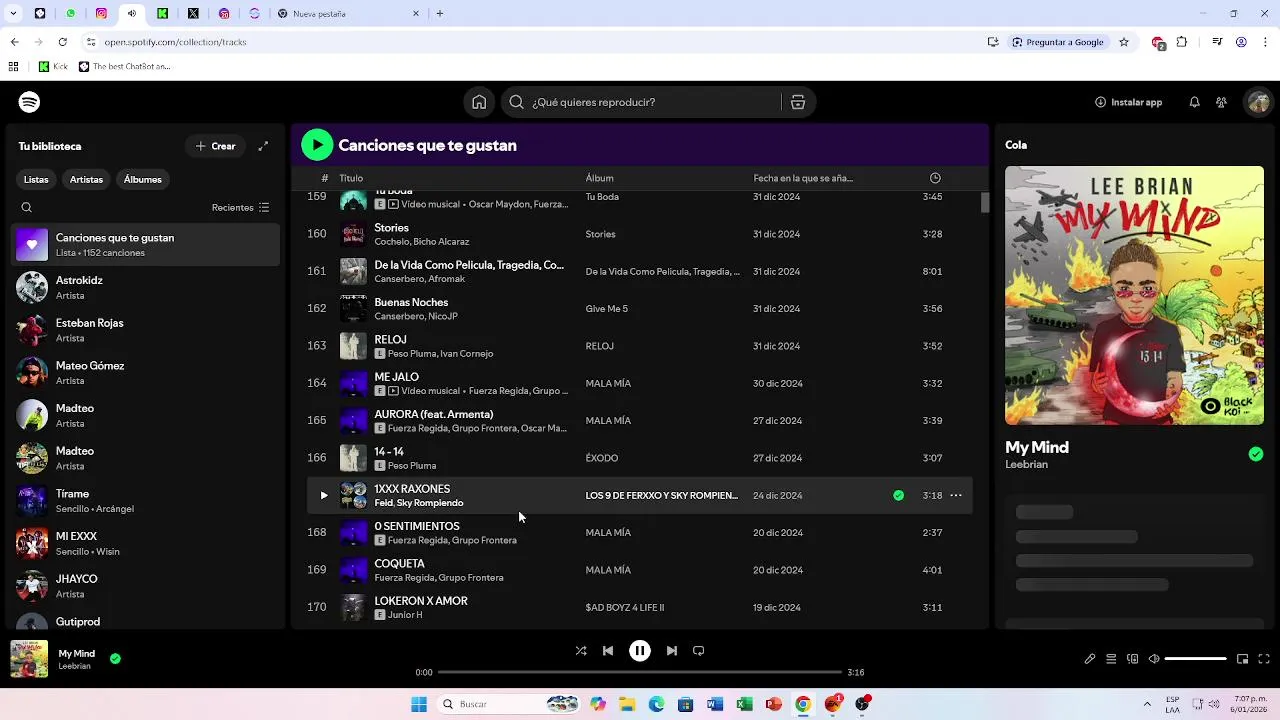Open the user profile avatar

[x=1258, y=102]
